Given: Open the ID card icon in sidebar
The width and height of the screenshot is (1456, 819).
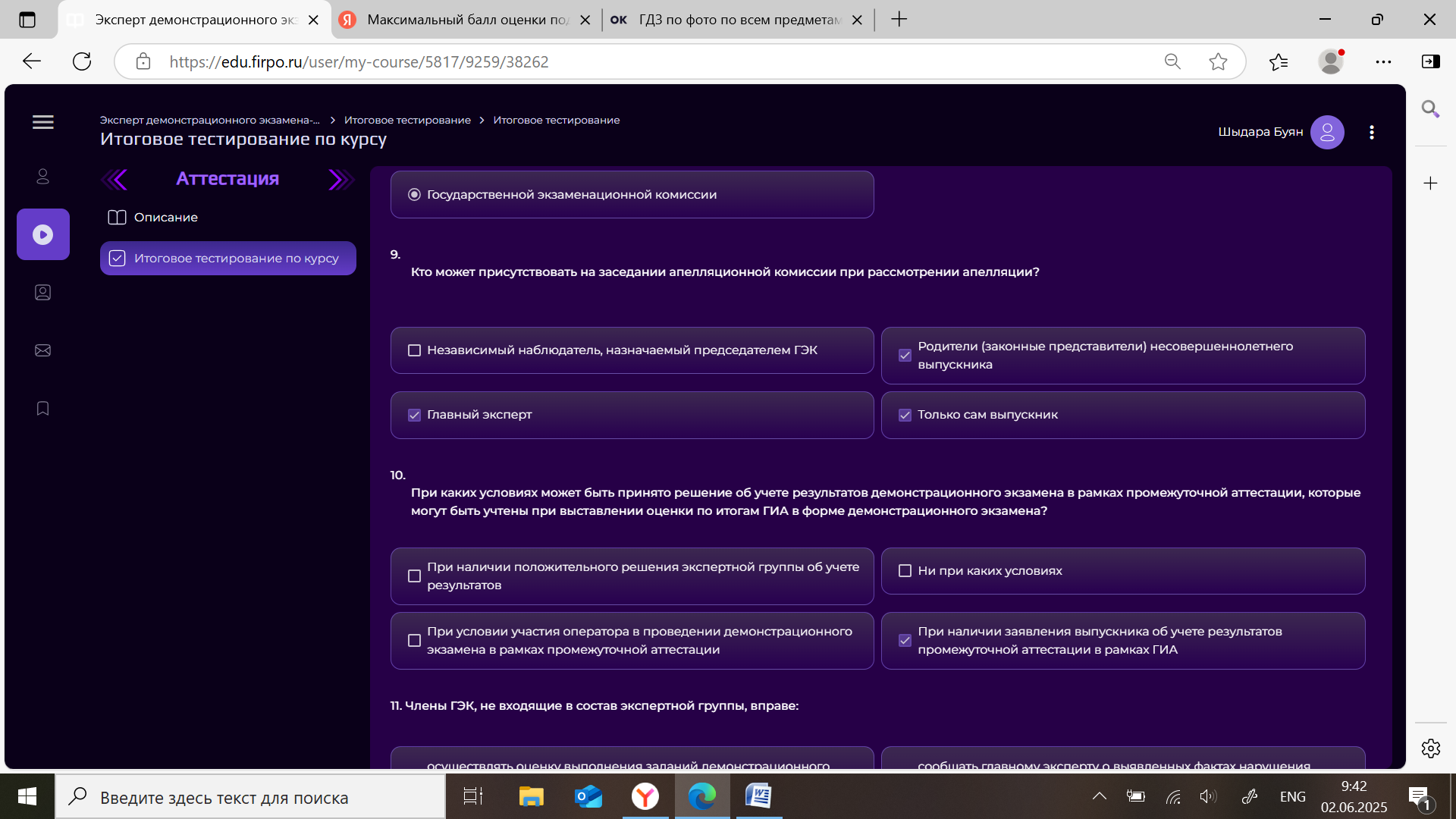Looking at the screenshot, I should tap(43, 293).
